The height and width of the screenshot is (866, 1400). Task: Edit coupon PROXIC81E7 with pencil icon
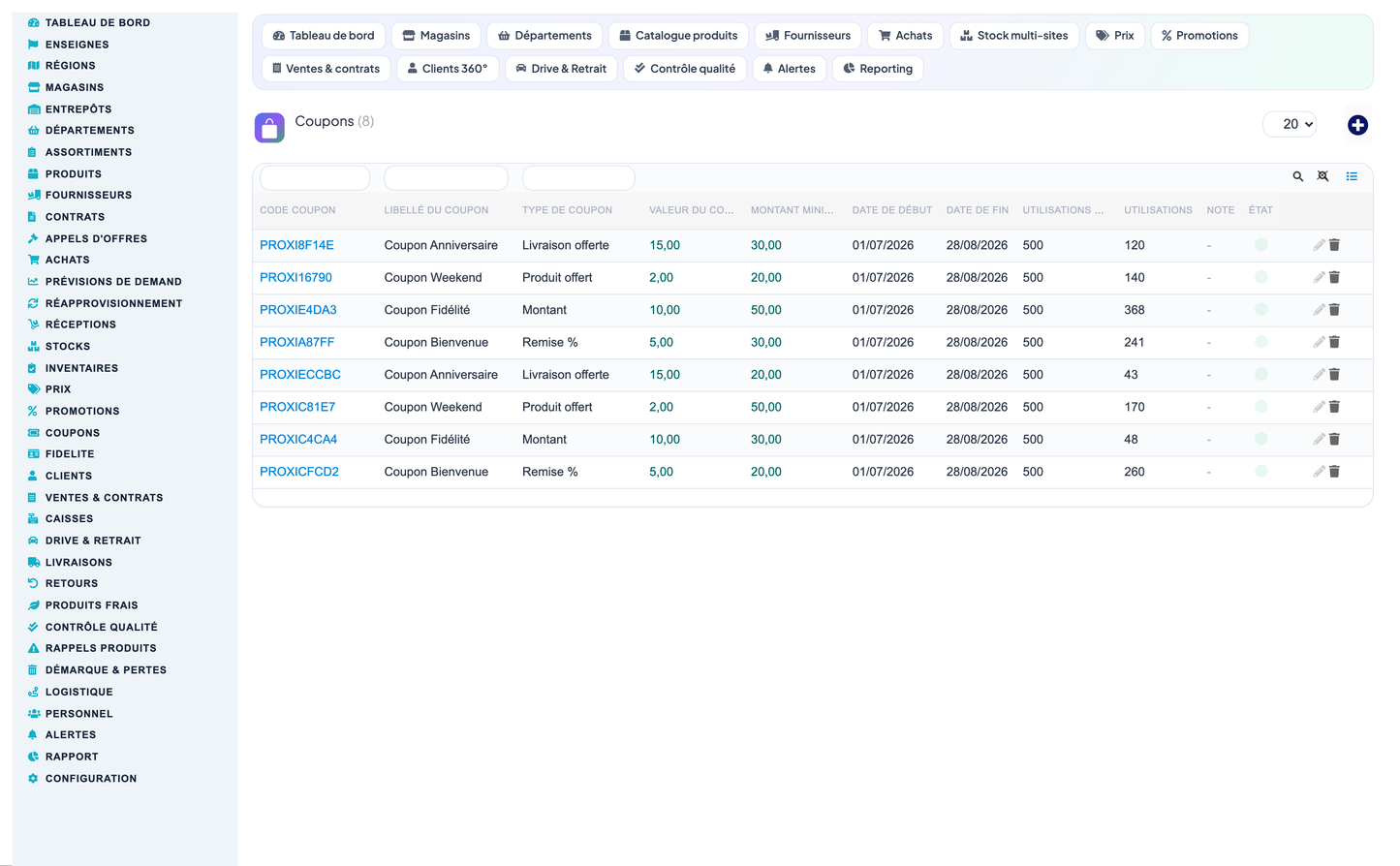[x=1319, y=407]
